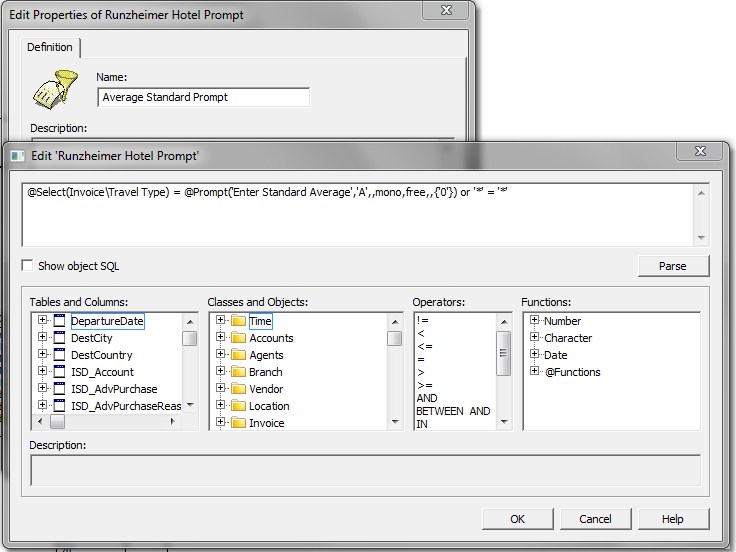Expand the Branch class node
The image size is (736, 552).
pos(220,371)
